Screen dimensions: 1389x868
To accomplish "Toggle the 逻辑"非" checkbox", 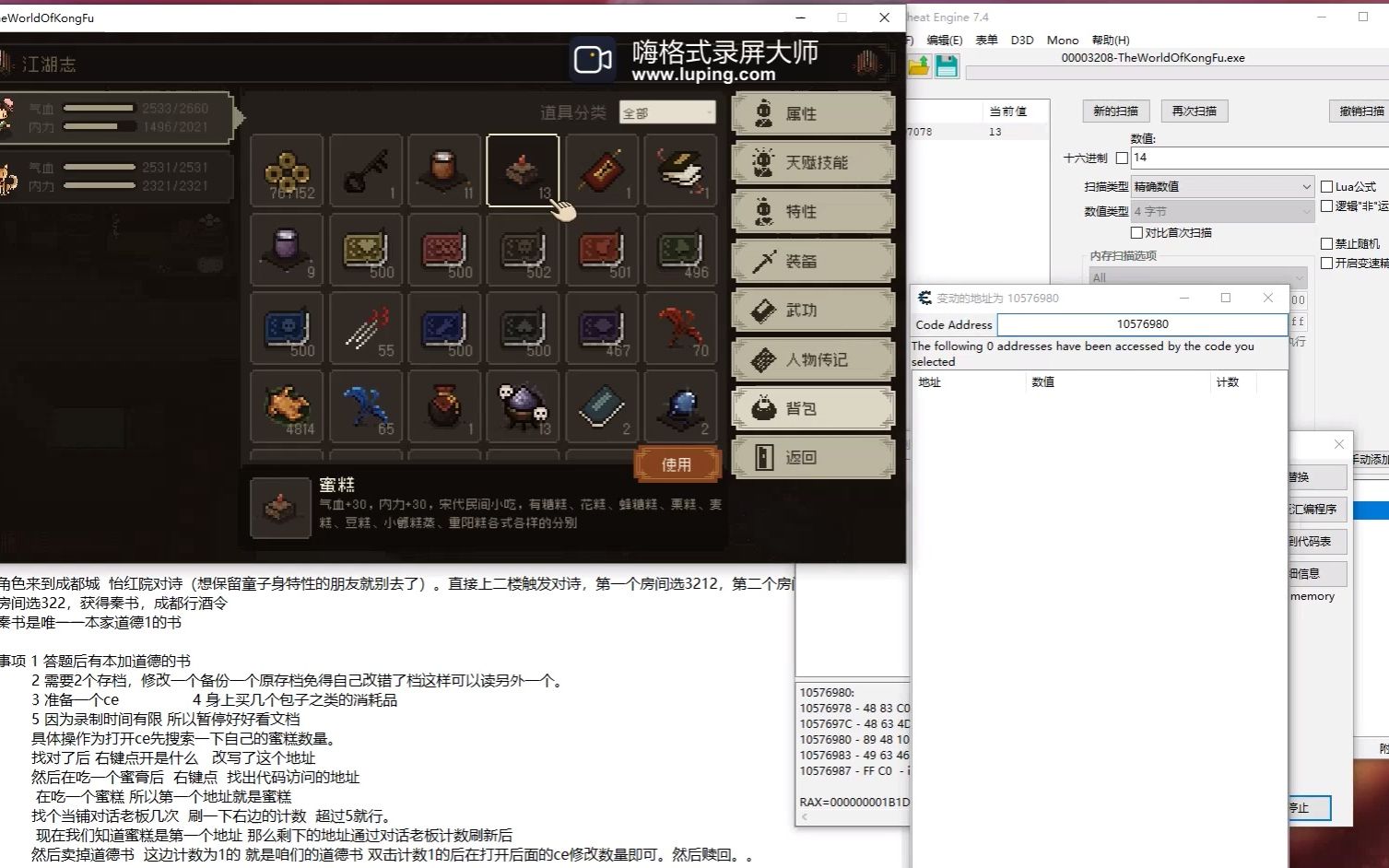I will (1326, 205).
